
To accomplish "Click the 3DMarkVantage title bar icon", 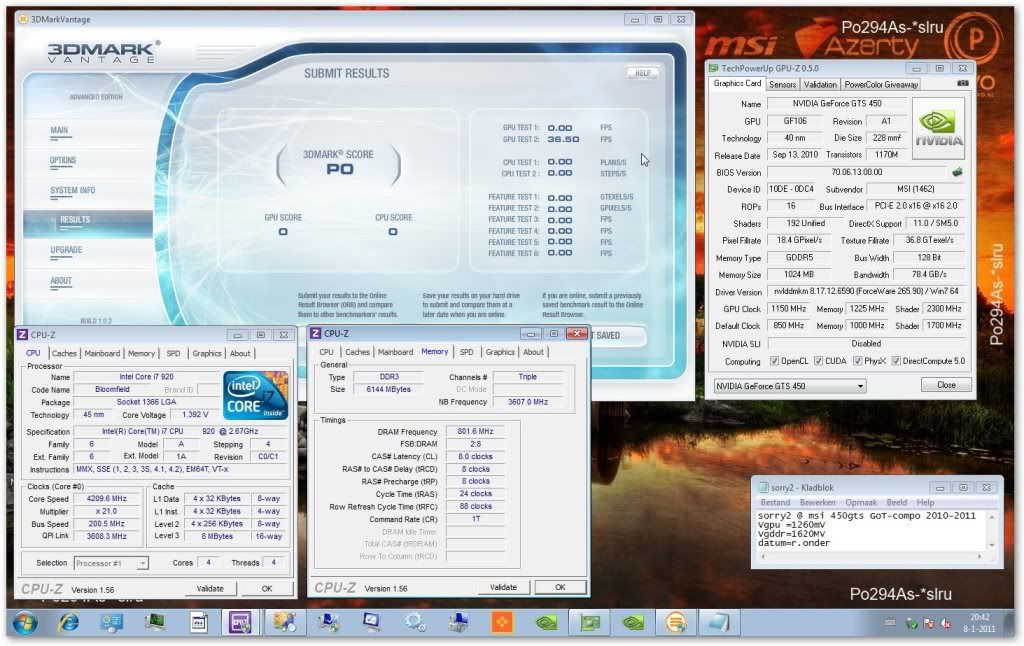I will pyautogui.click(x=23, y=19).
